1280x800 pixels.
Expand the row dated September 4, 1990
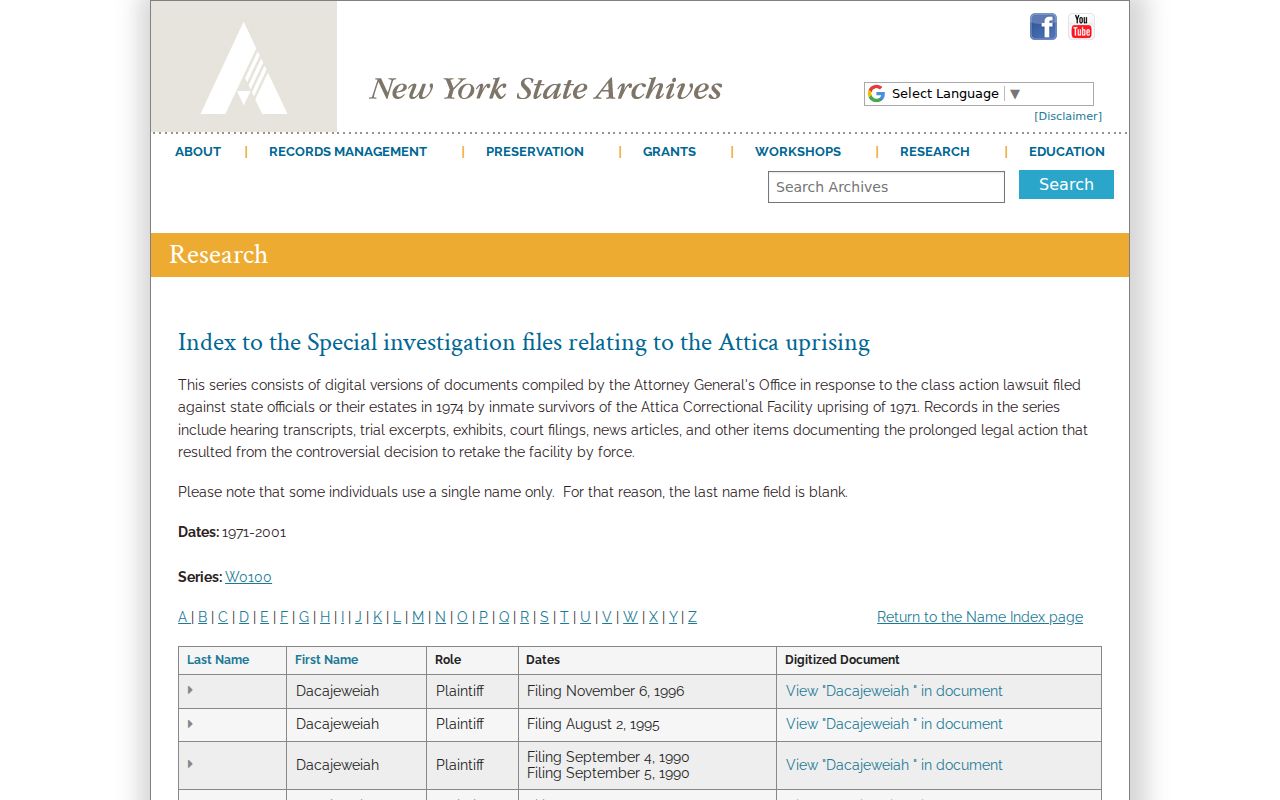tap(190, 764)
